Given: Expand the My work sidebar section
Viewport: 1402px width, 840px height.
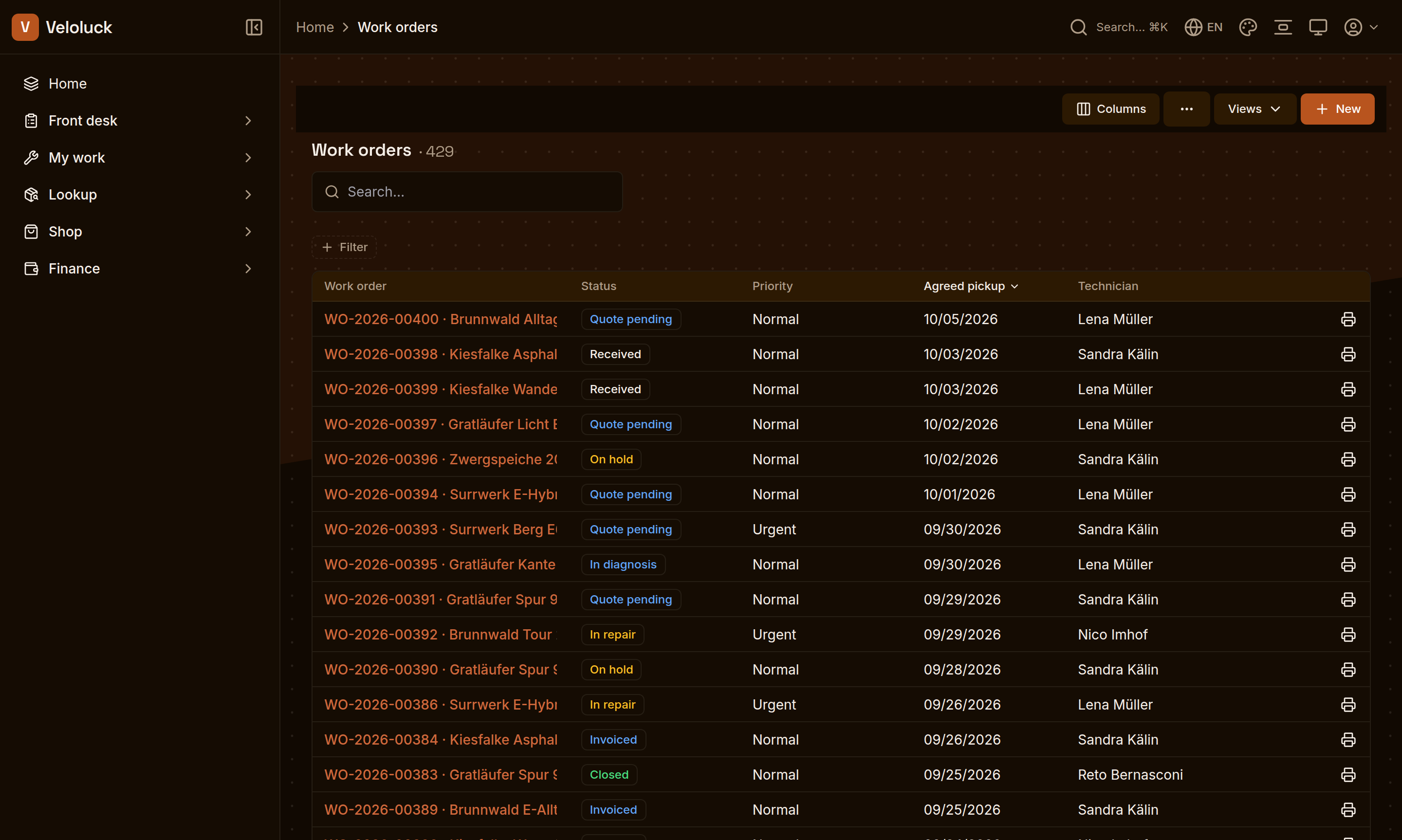Looking at the screenshot, I should click(x=139, y=157).
